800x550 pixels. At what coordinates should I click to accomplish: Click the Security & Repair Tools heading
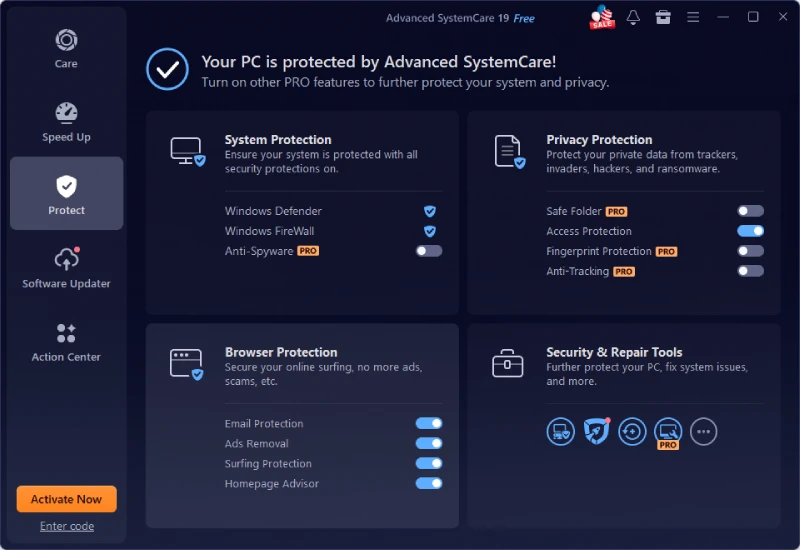614,352
